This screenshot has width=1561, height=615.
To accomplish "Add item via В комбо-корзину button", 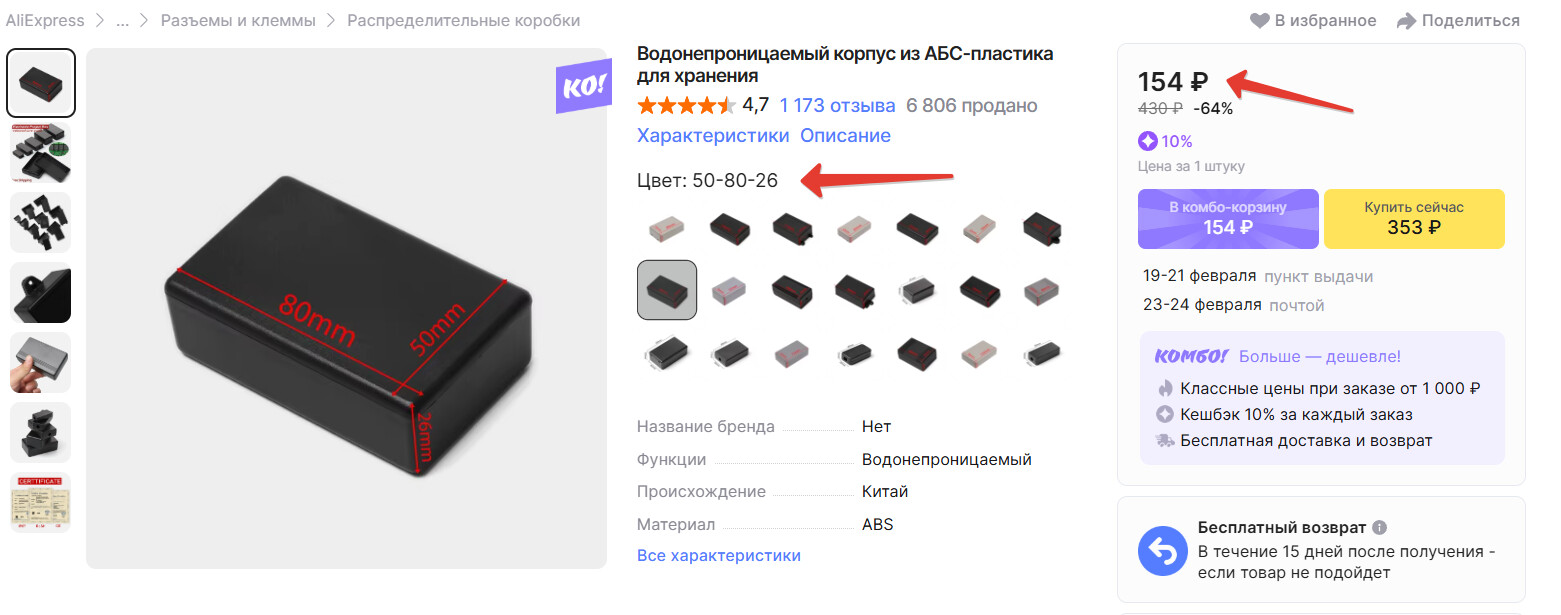I will (x=1228, y=218).
